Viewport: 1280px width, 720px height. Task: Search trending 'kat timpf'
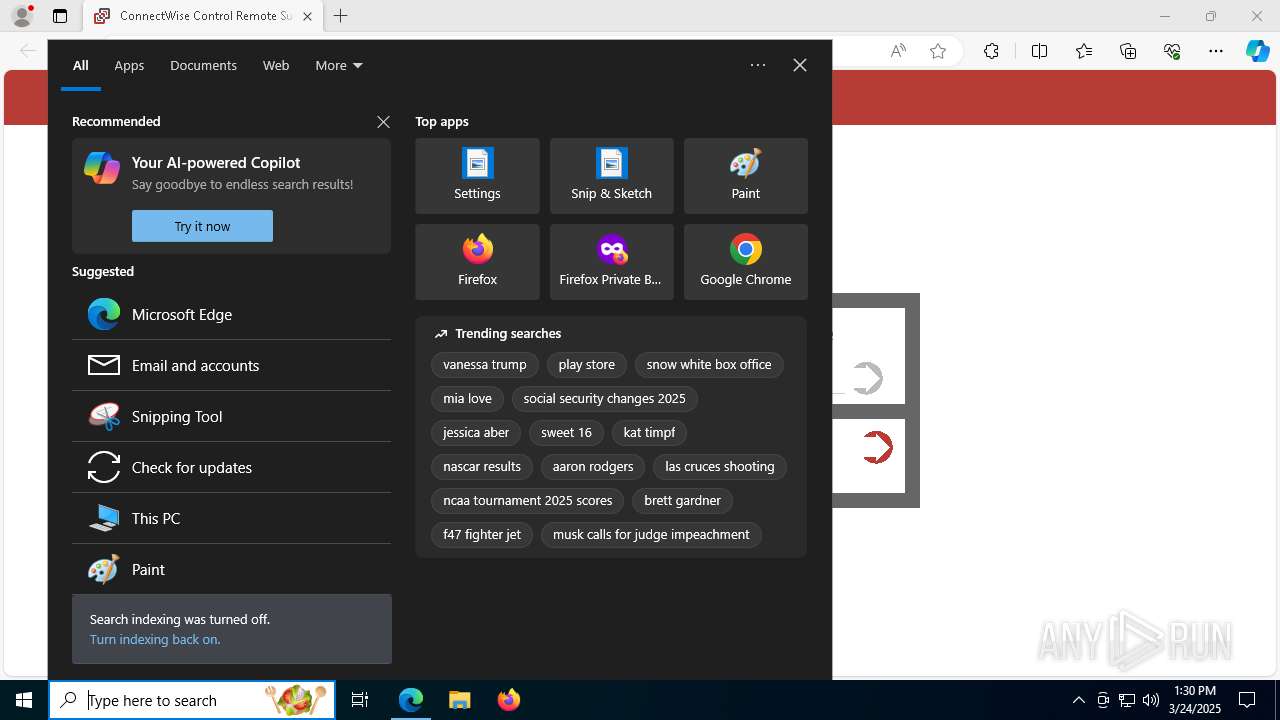click(x=649, y=433)
